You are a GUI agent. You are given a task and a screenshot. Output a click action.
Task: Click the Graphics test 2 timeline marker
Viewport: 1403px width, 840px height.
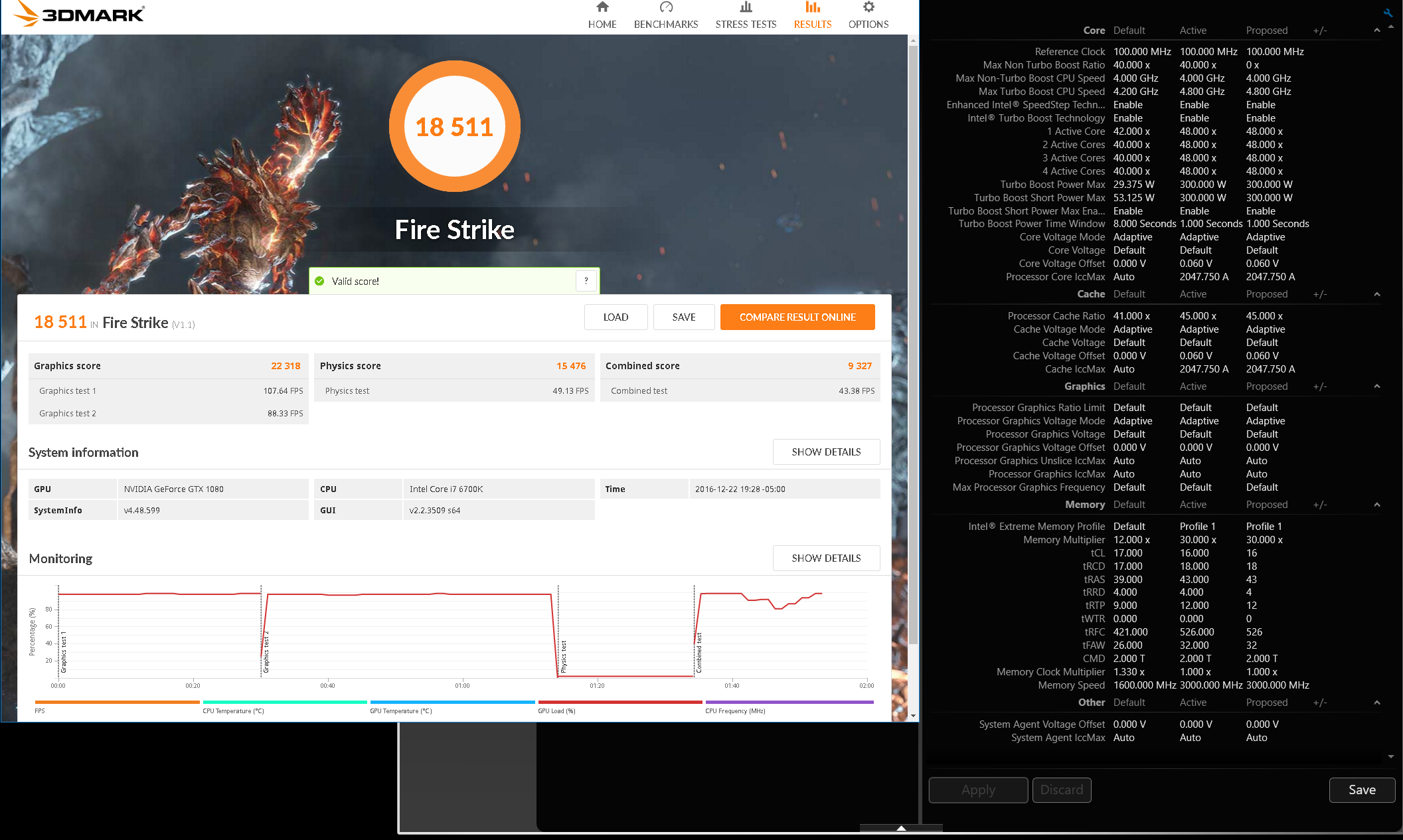point(266,652)
